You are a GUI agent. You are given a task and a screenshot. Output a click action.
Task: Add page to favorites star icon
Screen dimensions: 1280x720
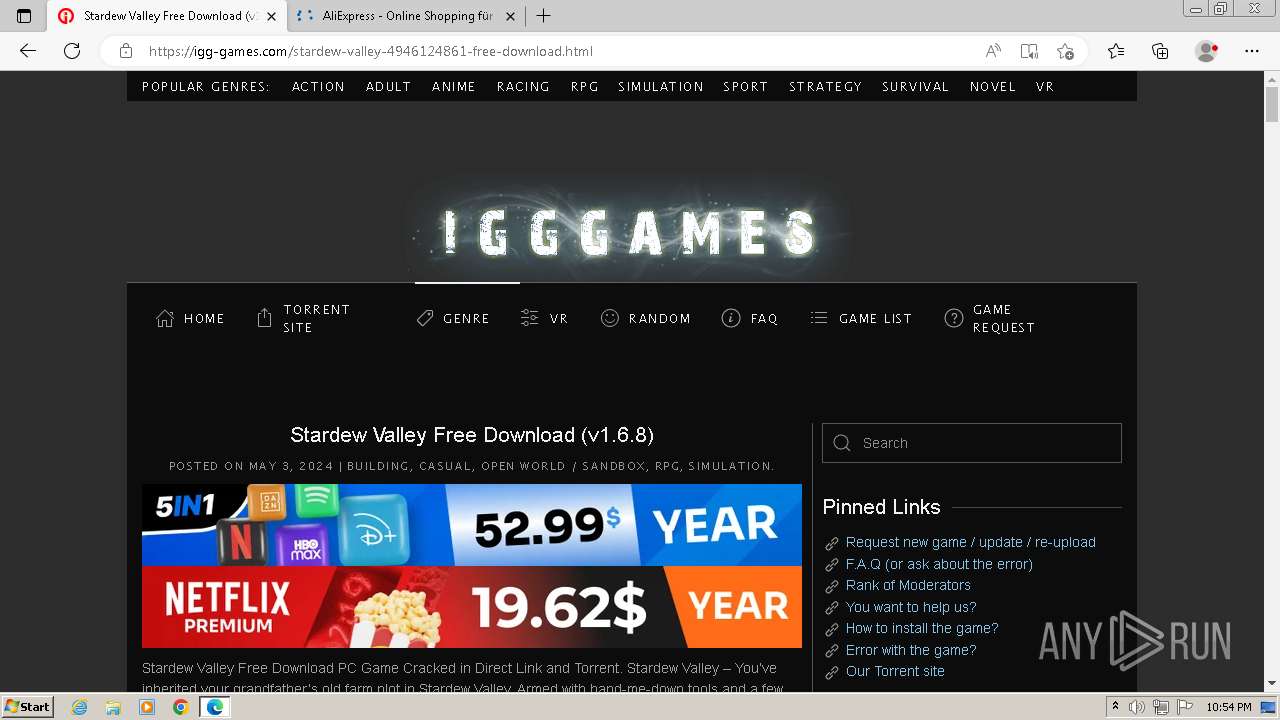click(1065, 51)
